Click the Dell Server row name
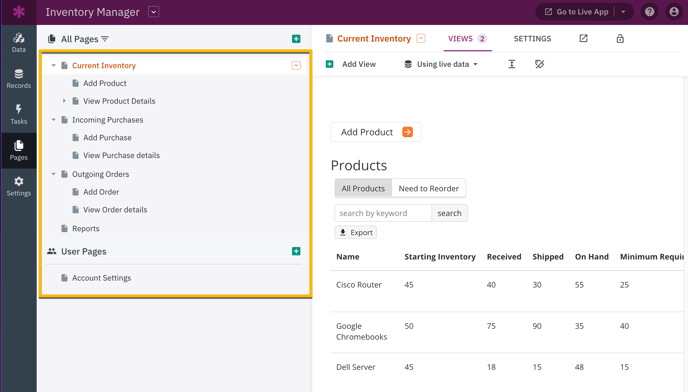The height and width of the screenshot is (392, 688). tap(355, 367)
